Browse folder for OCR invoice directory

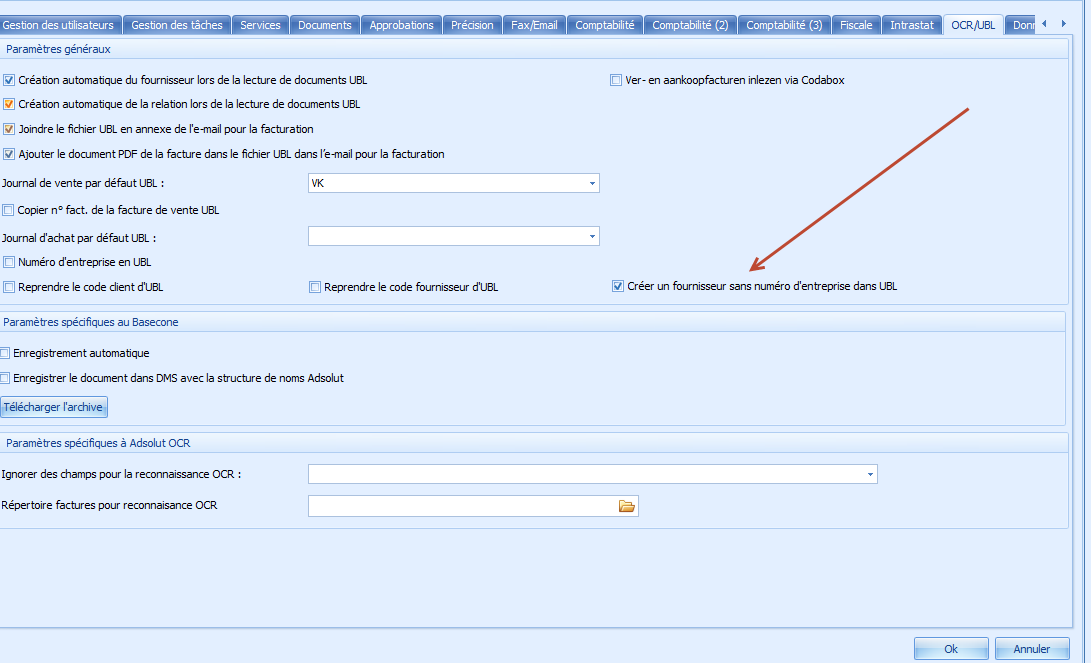click(x=626, y=506)
